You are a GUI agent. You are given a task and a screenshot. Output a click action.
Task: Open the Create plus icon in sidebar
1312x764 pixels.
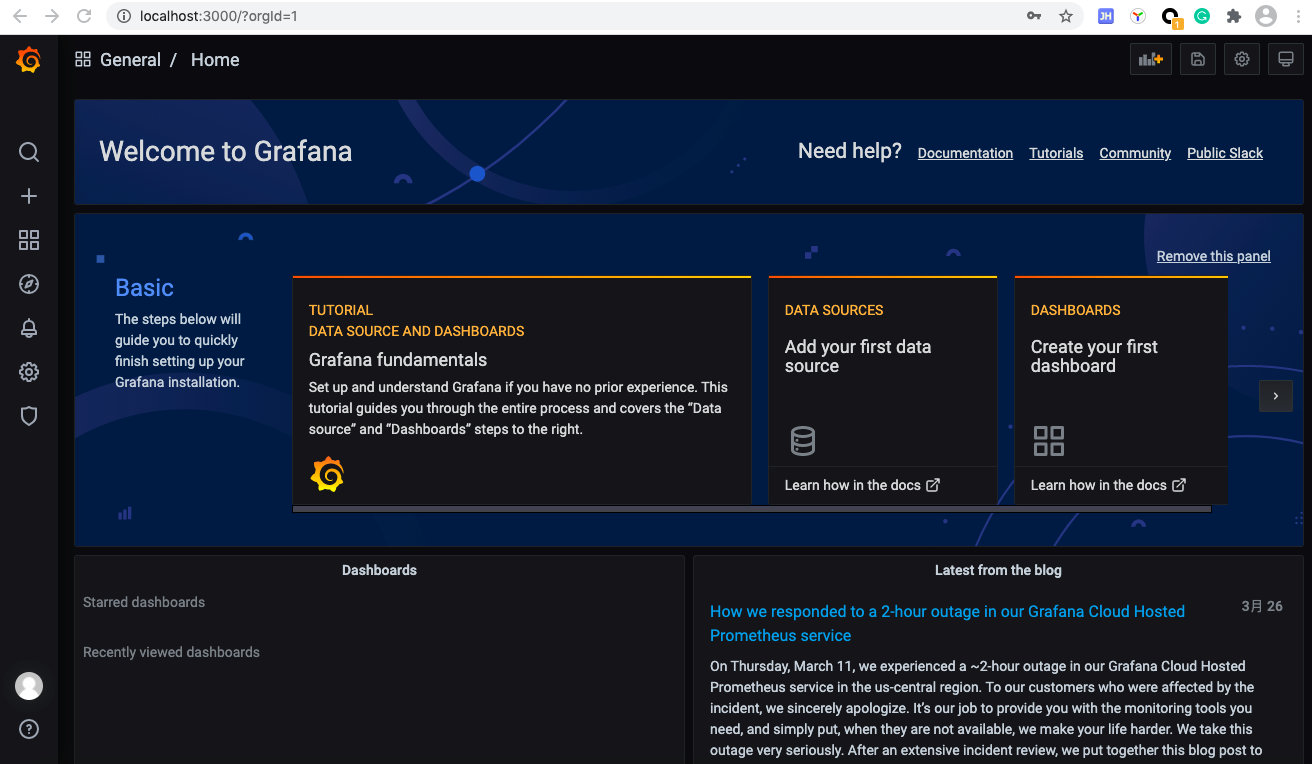[x=29, y=196]
